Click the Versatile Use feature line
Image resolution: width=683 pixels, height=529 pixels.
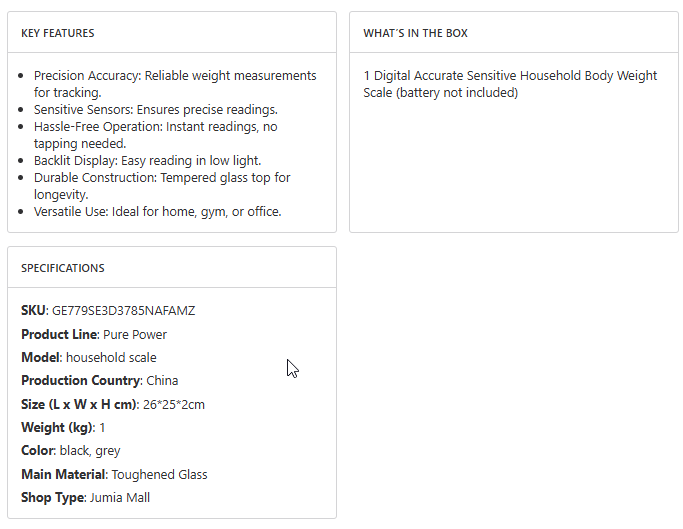(x=157, y=211)
